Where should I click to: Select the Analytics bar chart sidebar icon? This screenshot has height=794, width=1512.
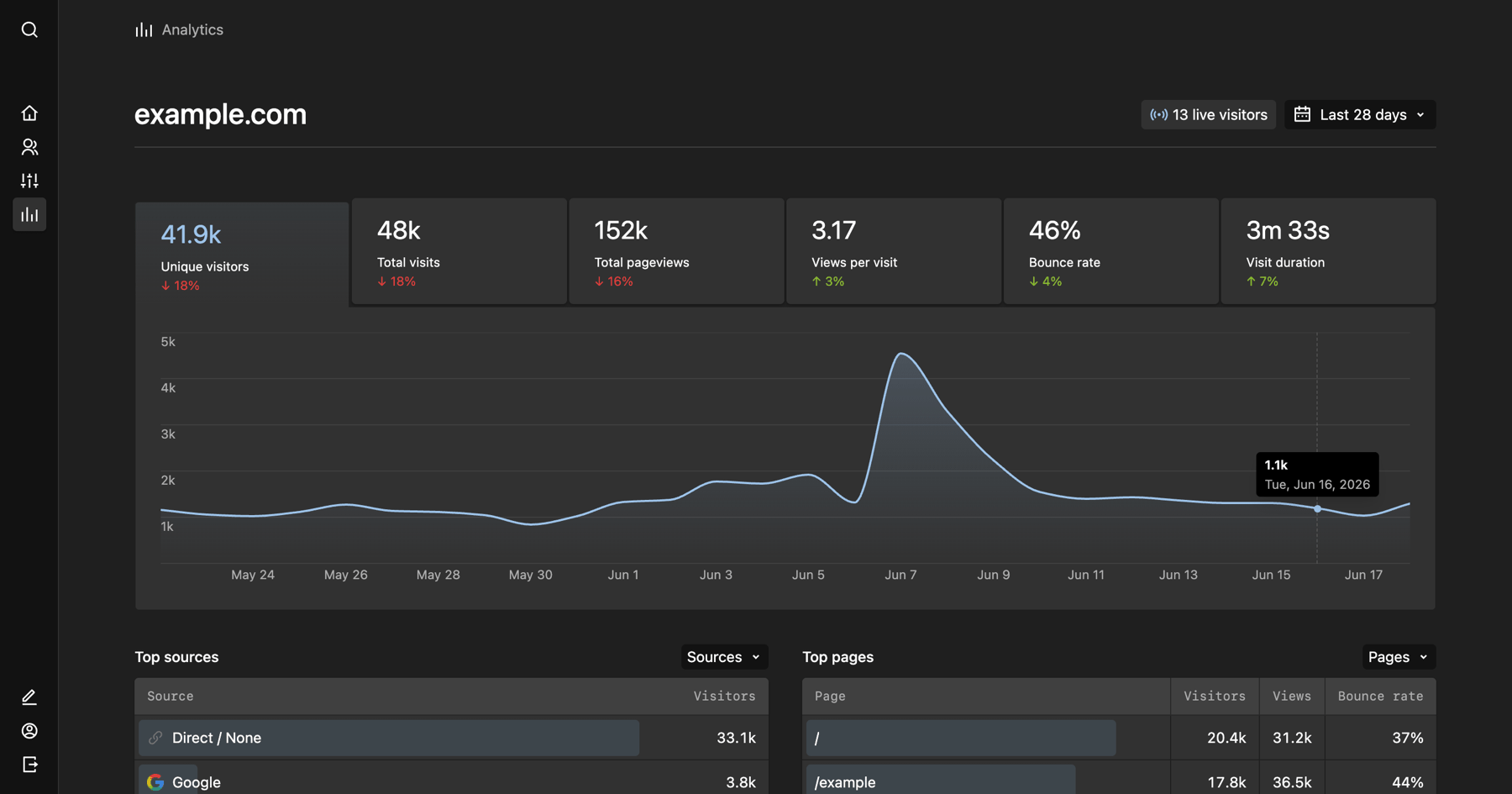point(29,214)
